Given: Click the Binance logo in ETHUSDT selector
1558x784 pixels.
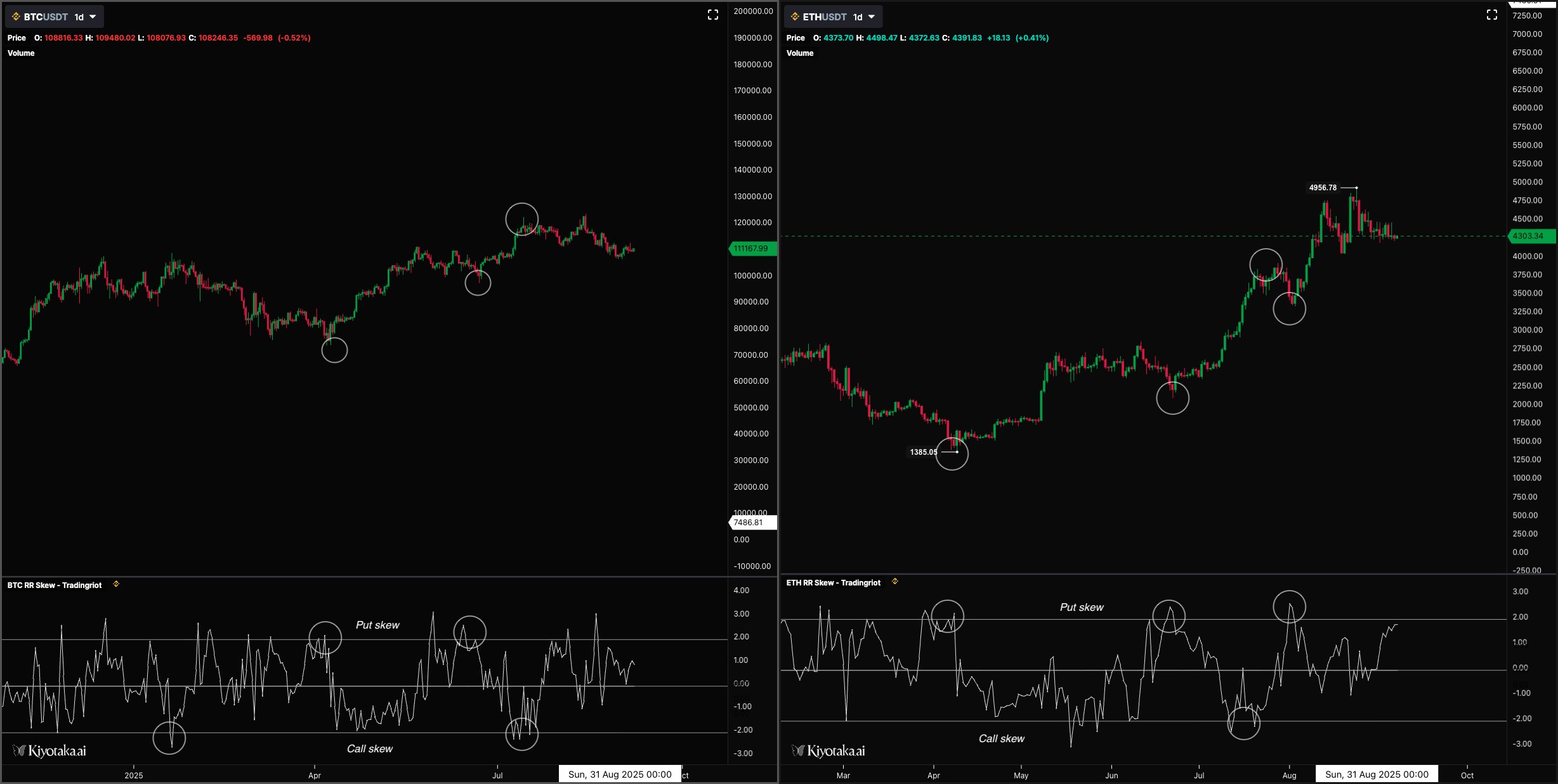Looking at the screenshot, I should point(795,16).
